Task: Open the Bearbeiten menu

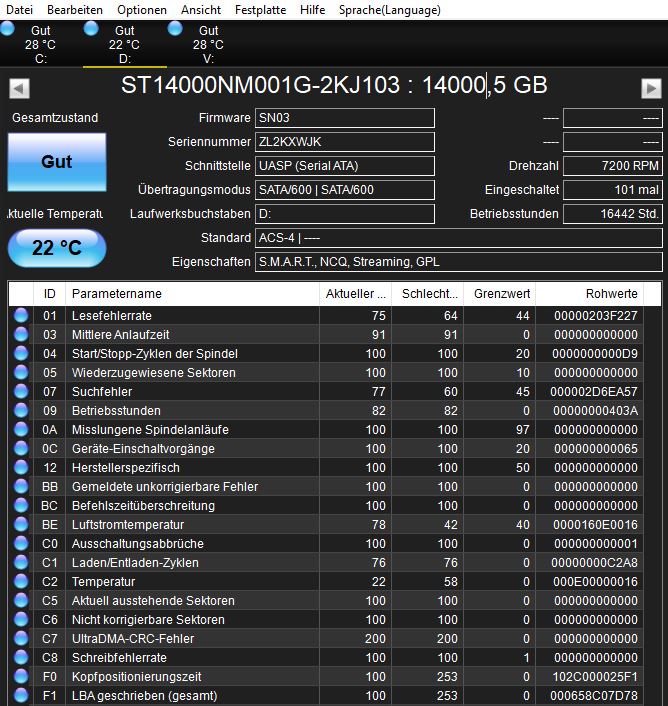Action: tap(75, 9)
